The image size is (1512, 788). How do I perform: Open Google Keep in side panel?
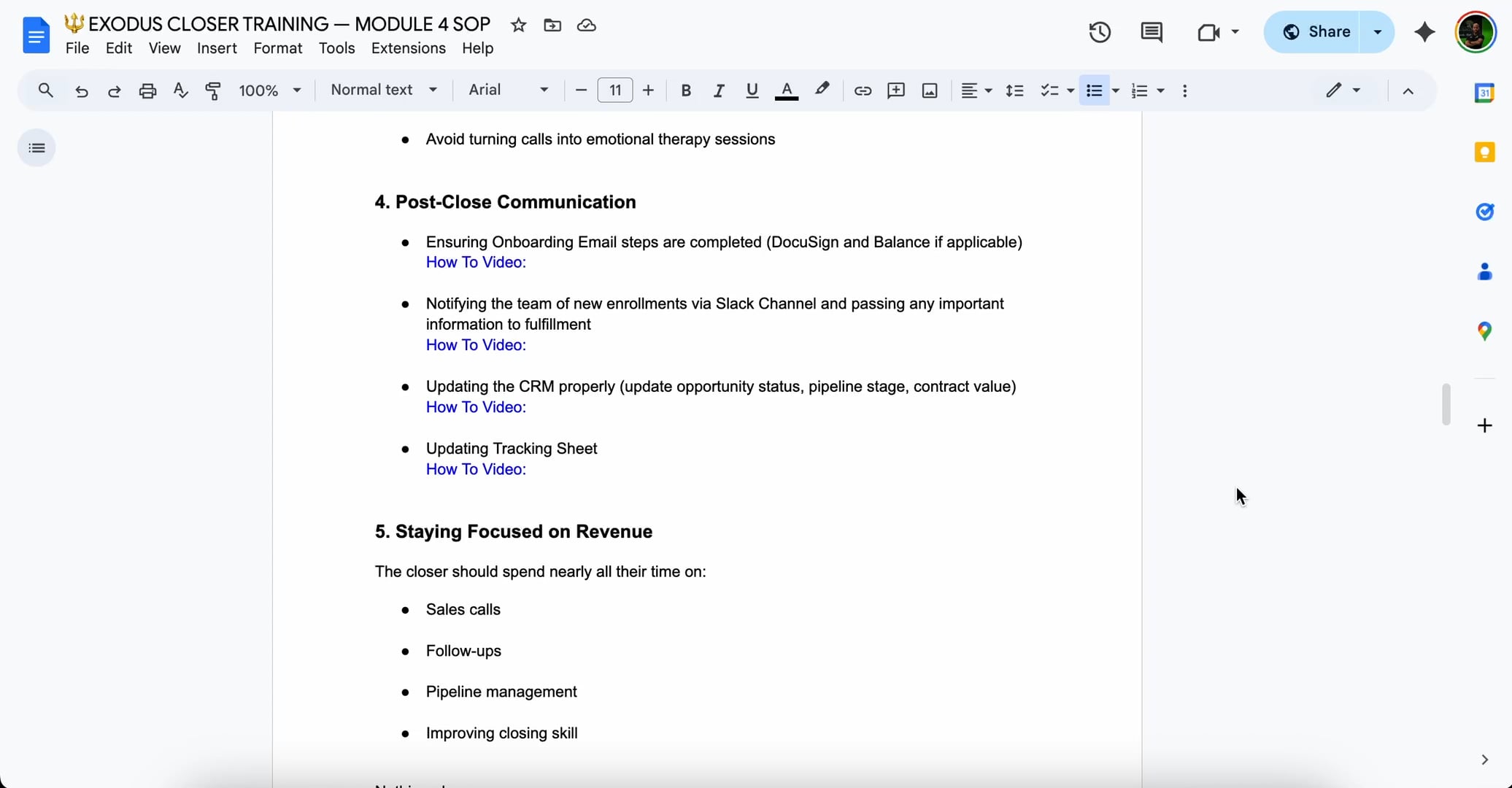click(x=1484, y=152)
